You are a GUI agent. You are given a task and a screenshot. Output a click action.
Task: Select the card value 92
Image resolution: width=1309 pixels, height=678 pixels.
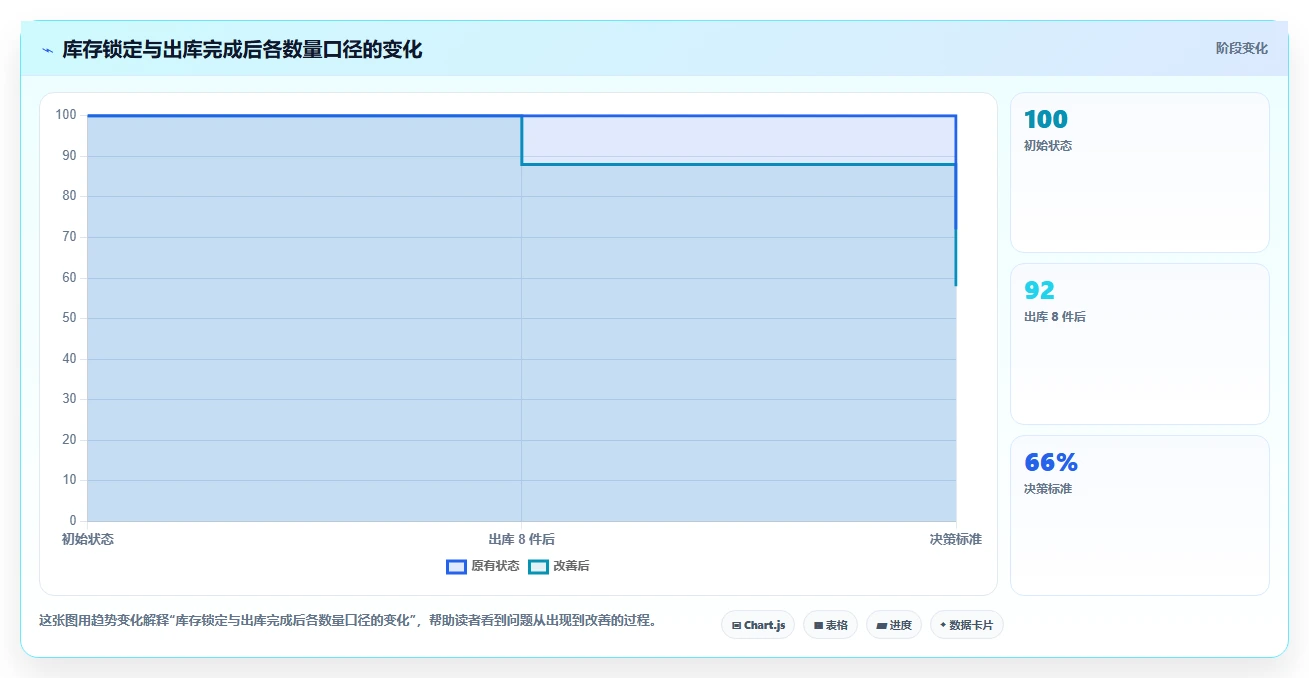click(1039, 291)
